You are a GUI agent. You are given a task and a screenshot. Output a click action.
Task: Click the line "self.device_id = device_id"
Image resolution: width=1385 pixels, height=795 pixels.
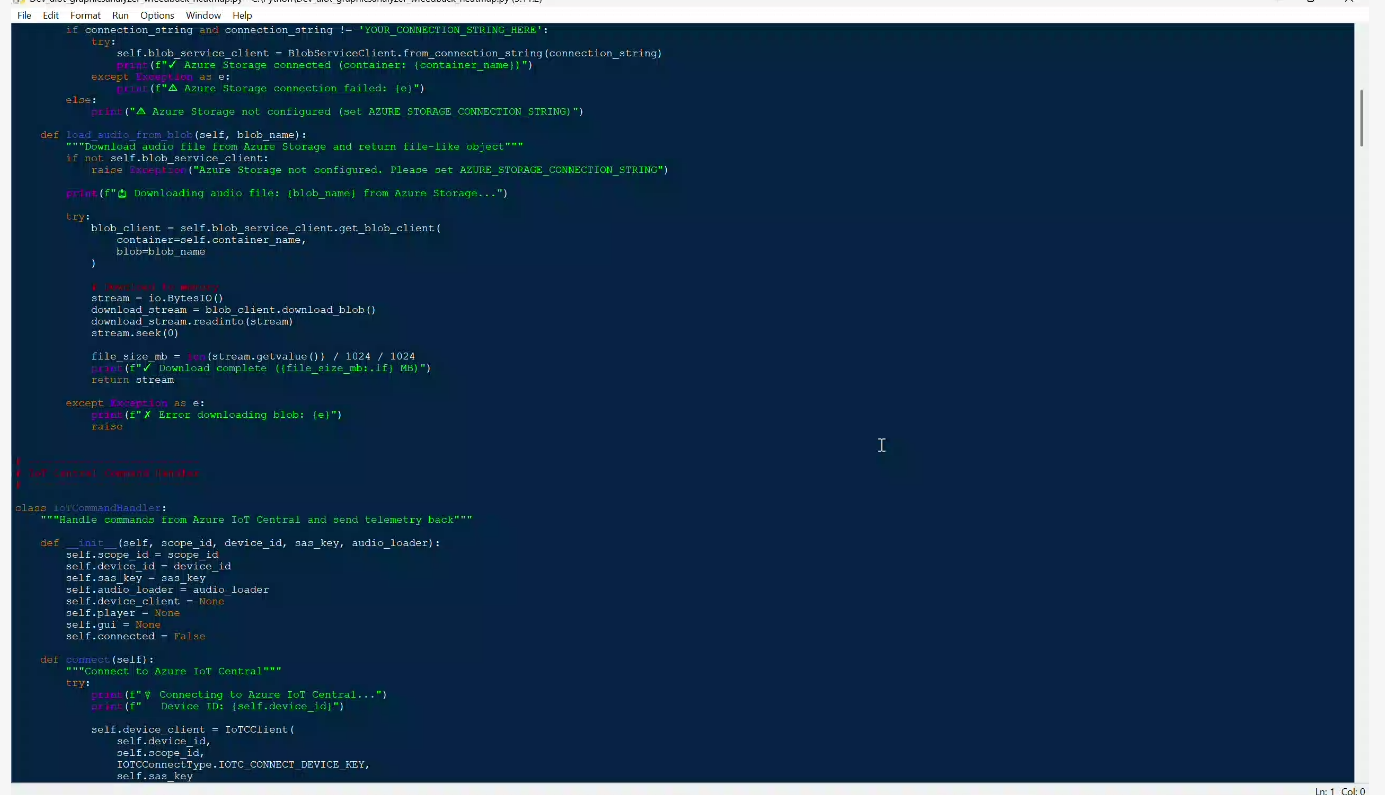148,566
